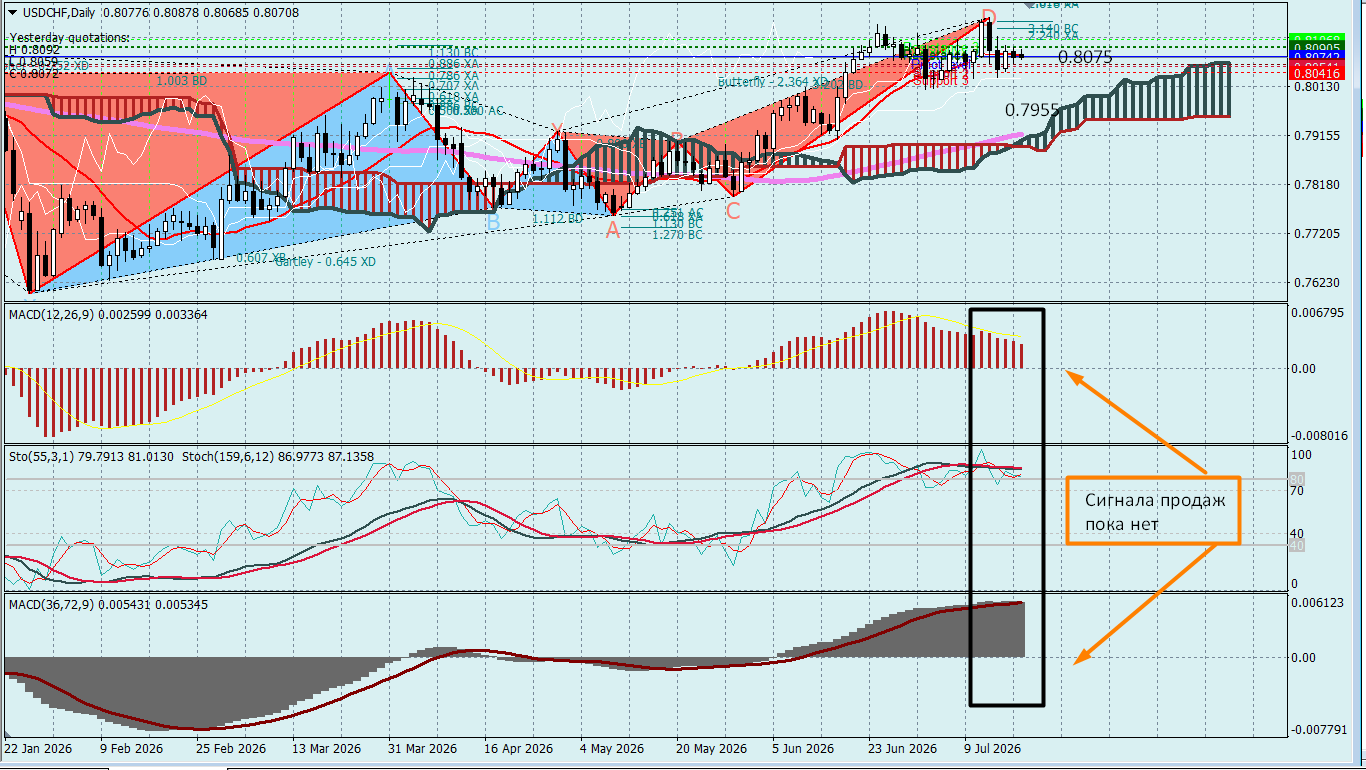Click the 'C 0.8072' yesterday close label
Screen dimensions: 1366x770
(x=34, y=73)
